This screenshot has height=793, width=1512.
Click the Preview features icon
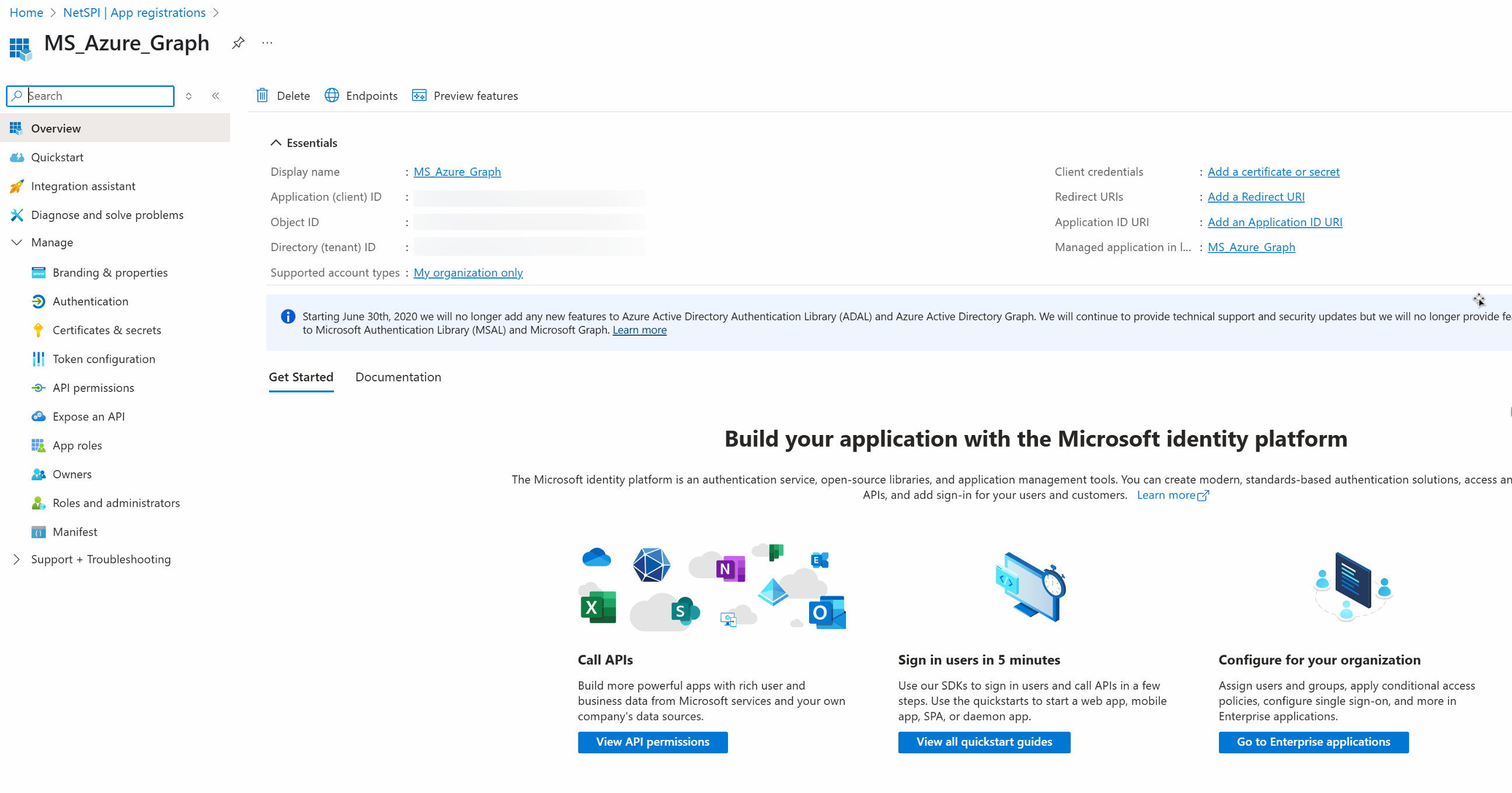[419, 96]
